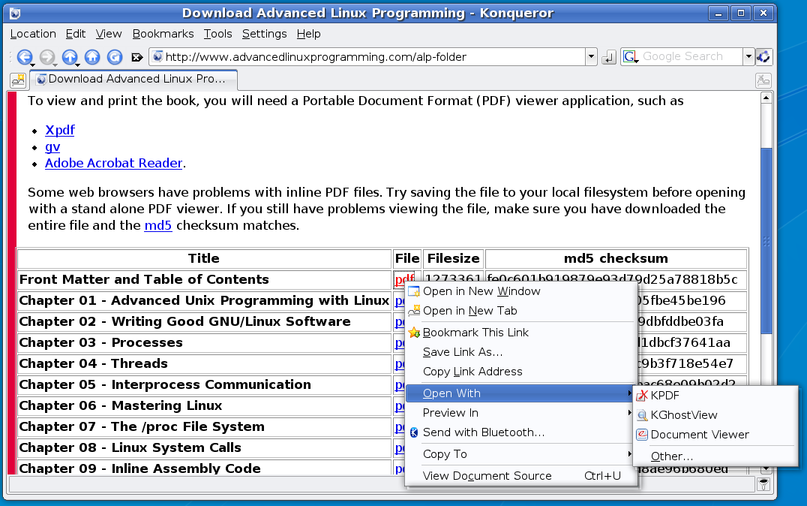807x506 pixels.
Task: Click the Open in New Window icon
Action: [414, 291]
